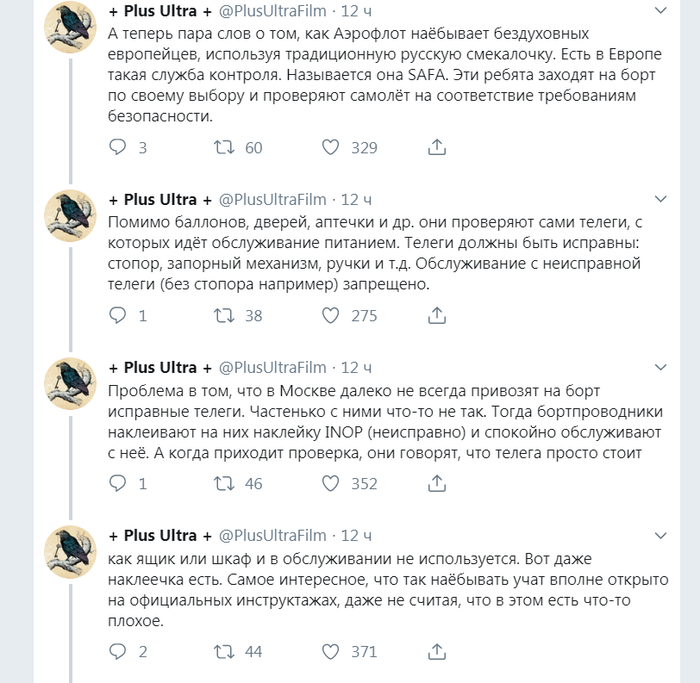
Task: Open the '12 ч' timestamp of third tweet
Action: coord(357,367)
